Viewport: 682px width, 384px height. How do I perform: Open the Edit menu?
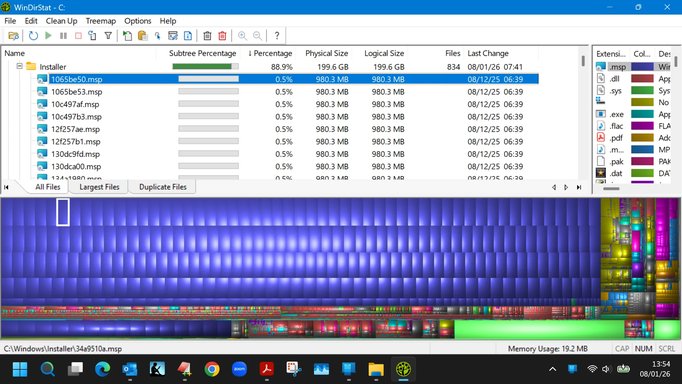pos(31,21)
